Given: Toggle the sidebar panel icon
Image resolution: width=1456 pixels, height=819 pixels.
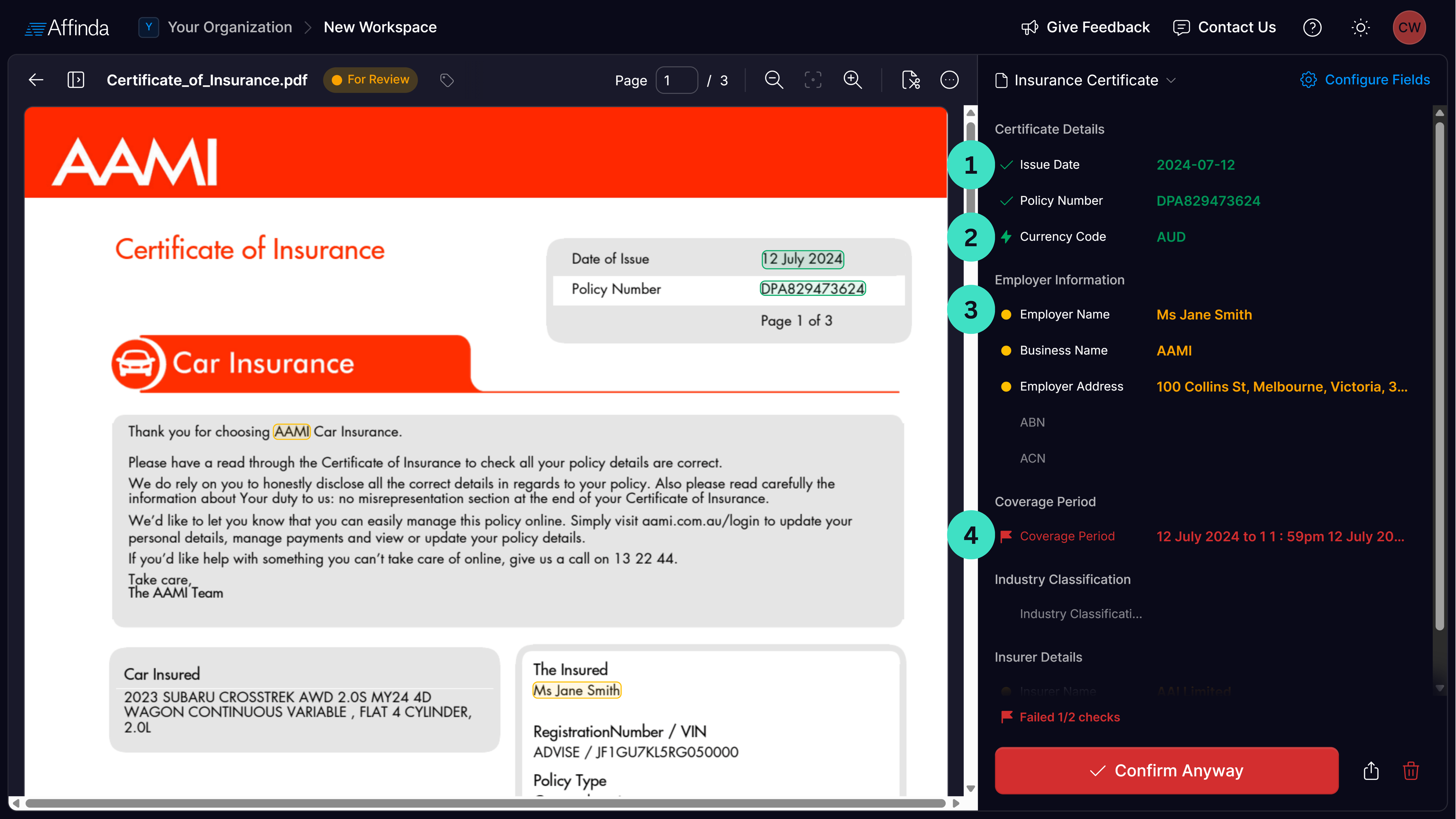Looking at the screenshot, I should click(76, 80).
